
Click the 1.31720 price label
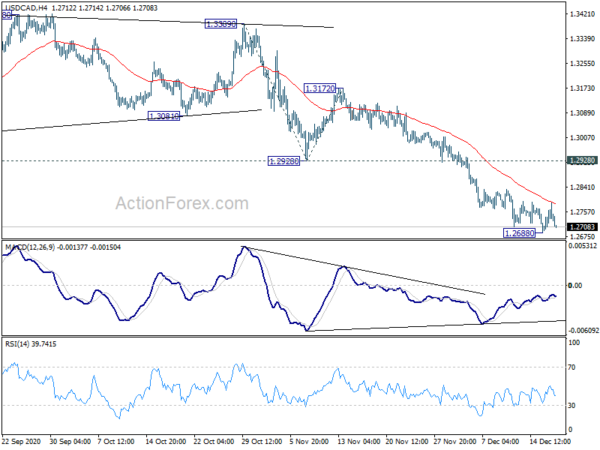tap(320, 89)
